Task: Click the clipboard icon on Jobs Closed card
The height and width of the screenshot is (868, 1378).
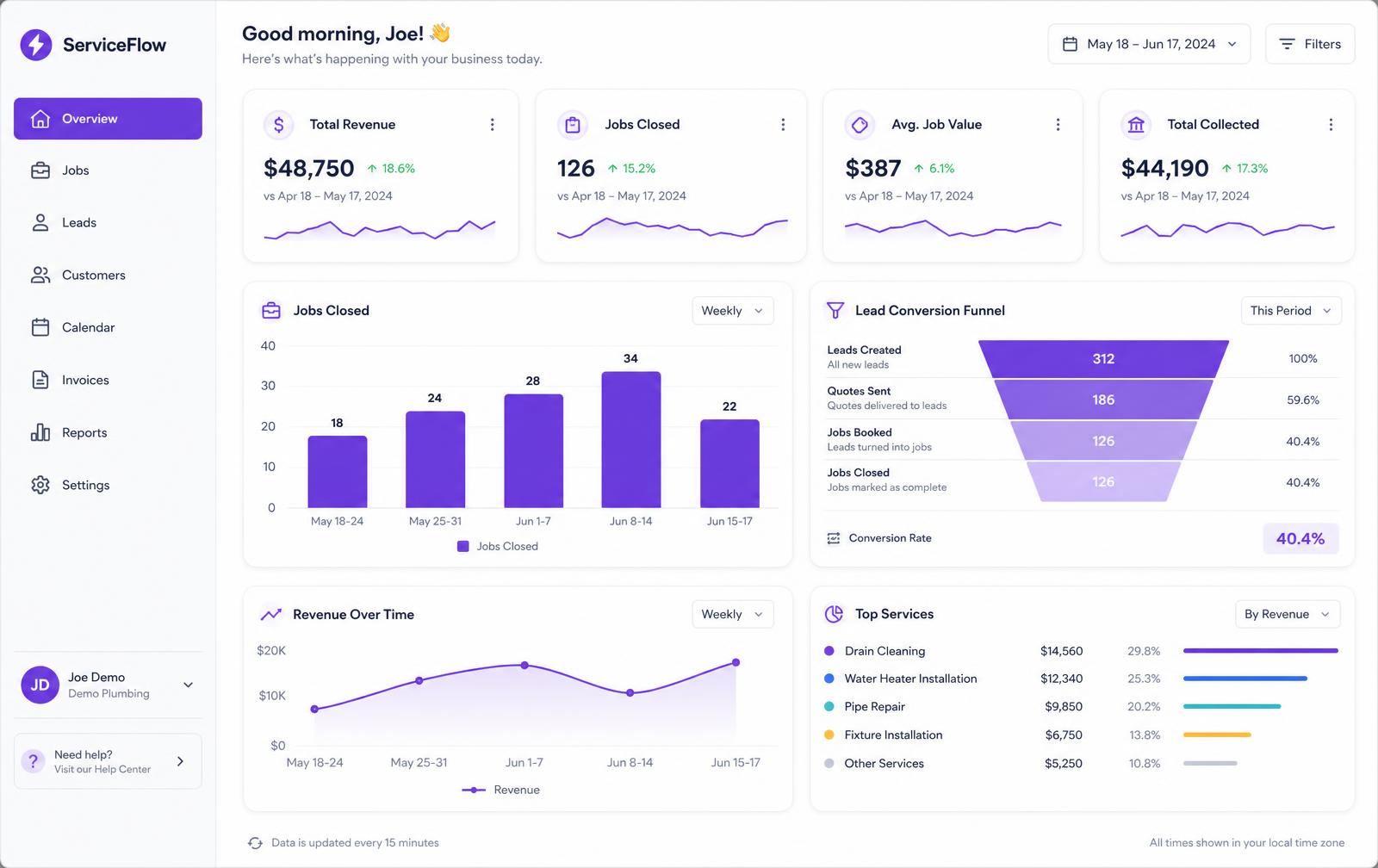Action: click(573, 125)
